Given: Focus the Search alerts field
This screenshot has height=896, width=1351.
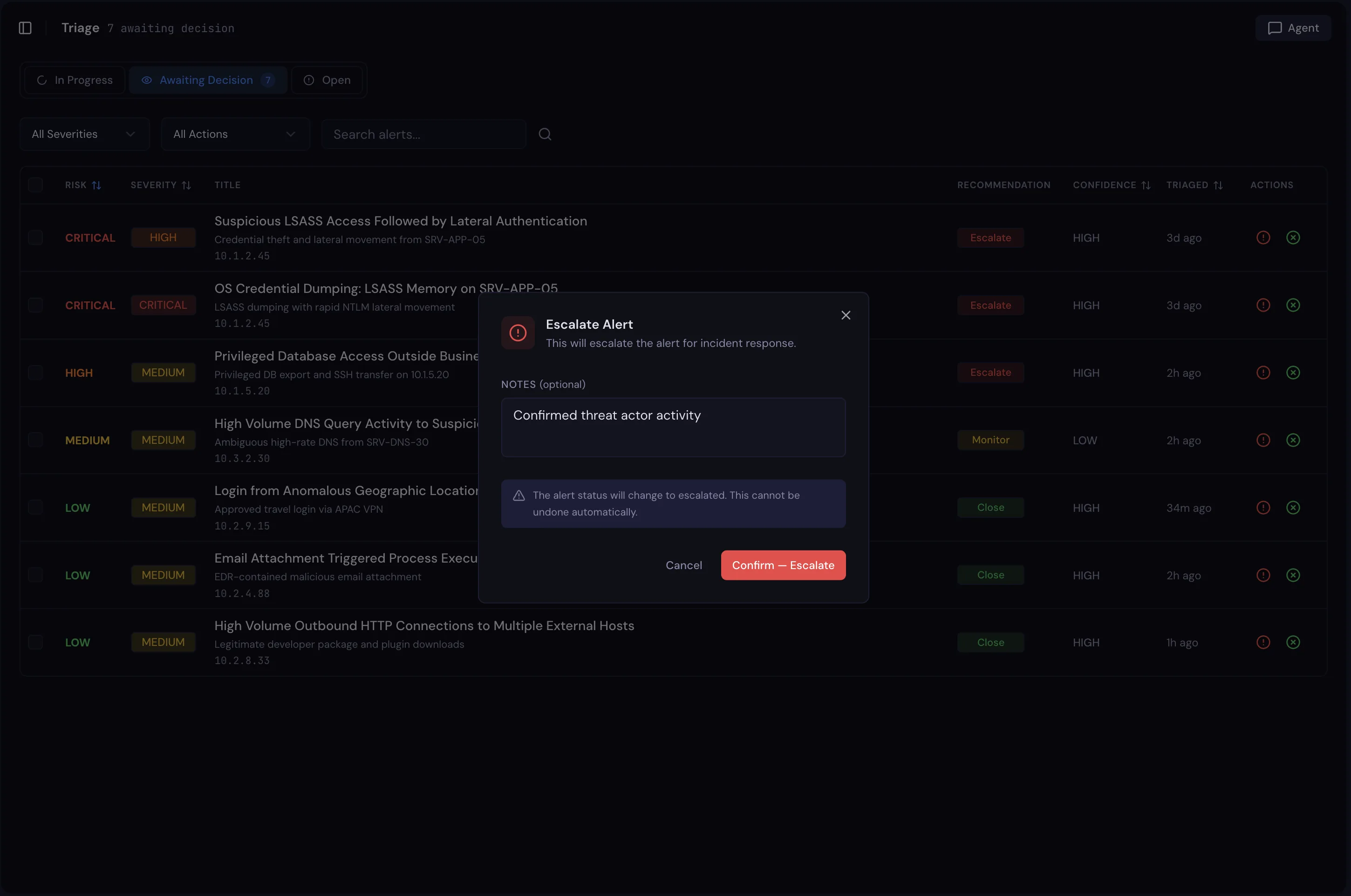Looking at the screenshot, I should (x=423, y=134).
